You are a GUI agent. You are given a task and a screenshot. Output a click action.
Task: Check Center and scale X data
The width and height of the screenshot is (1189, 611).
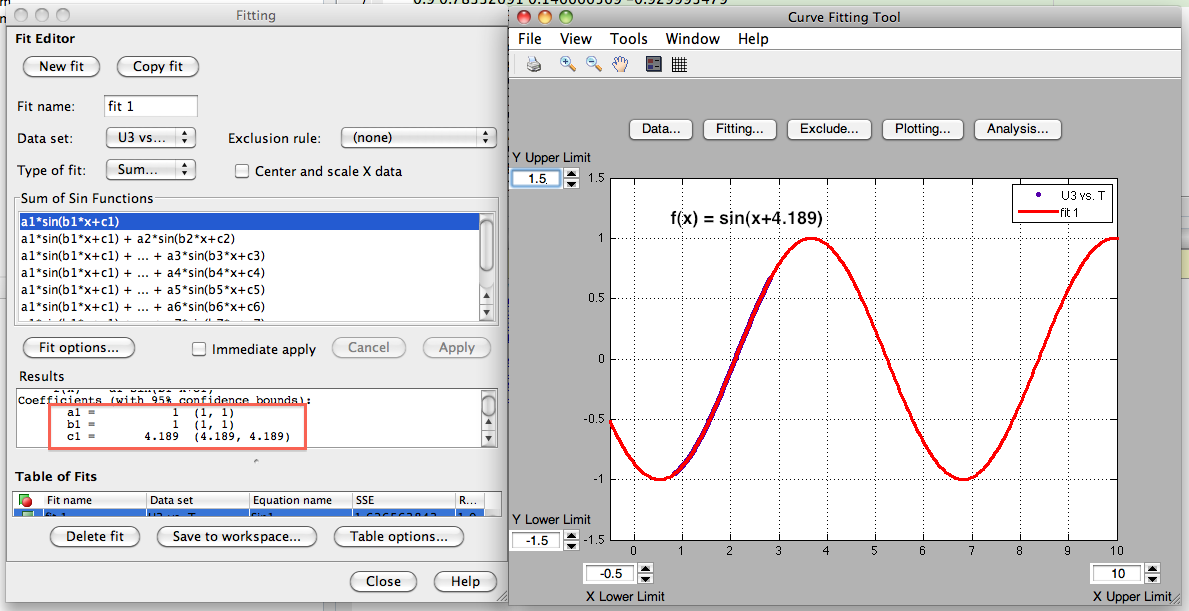tap(241, 171)
